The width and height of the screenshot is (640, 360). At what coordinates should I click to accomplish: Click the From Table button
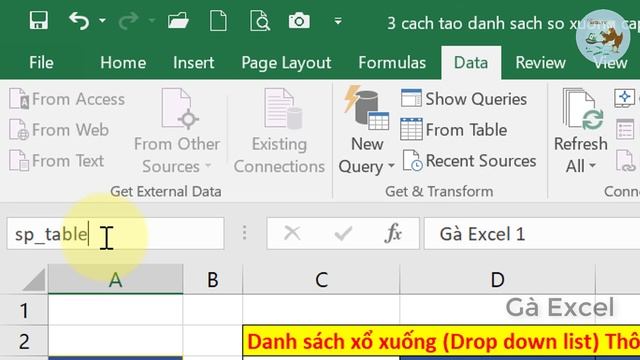tap(454, 130)
